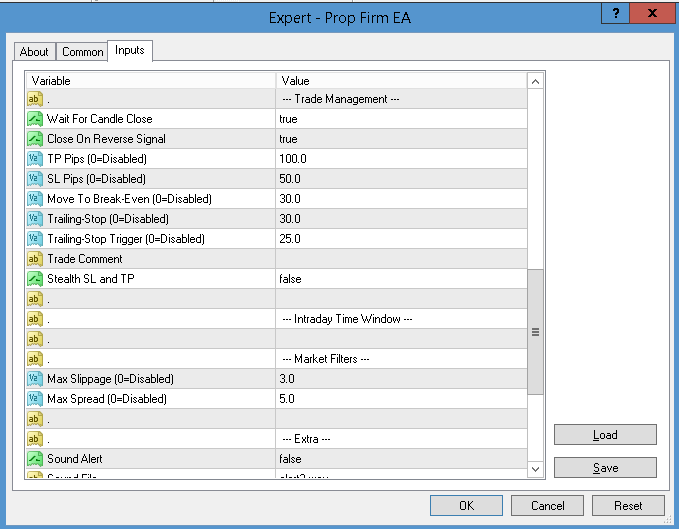Toggle Stealth SL and TP false value
679x529 pixels.
(x=400, y=279)
